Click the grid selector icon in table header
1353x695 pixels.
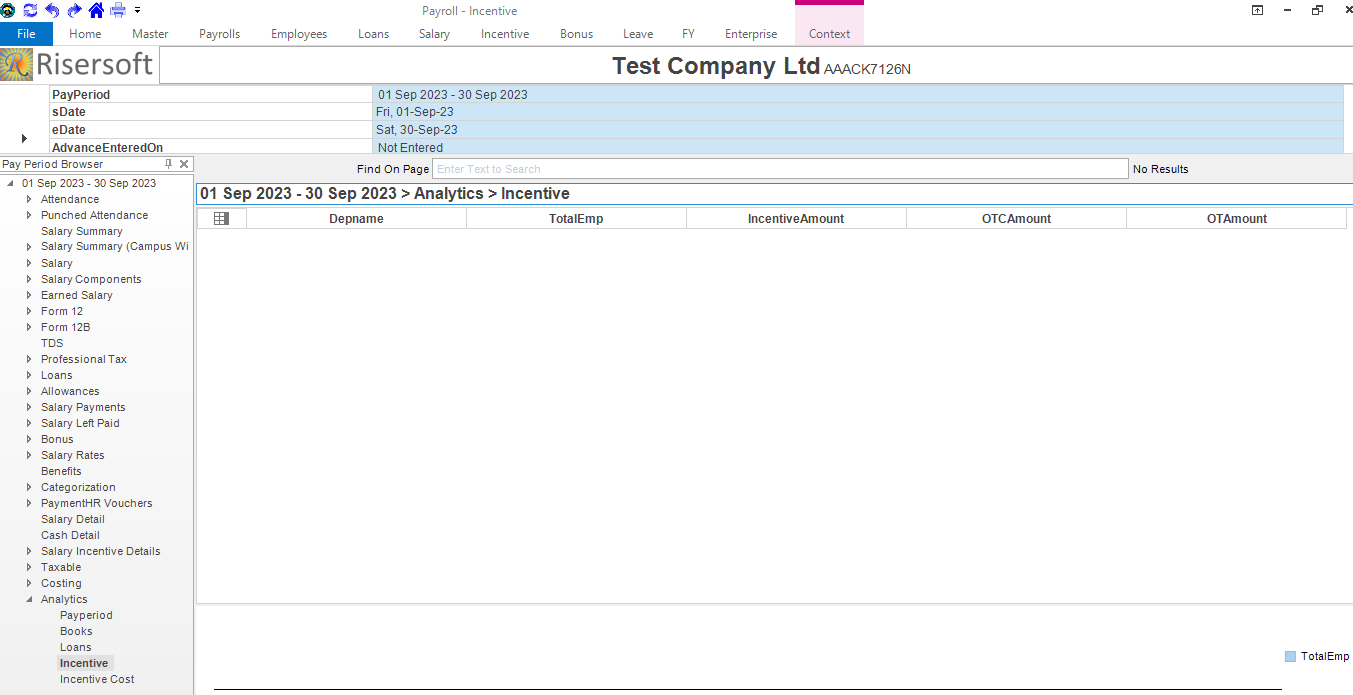(221, 219)
